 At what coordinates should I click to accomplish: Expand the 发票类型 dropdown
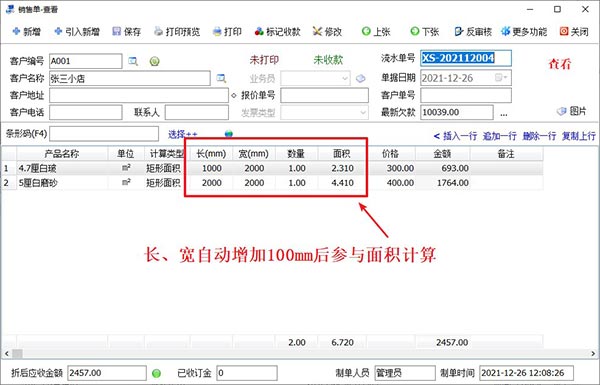(x=363, y=113)
